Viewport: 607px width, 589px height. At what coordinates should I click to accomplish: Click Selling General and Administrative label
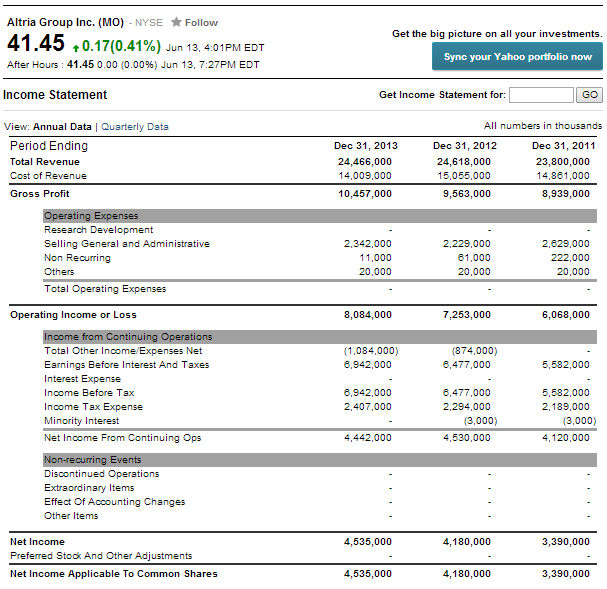coord(127,244)
